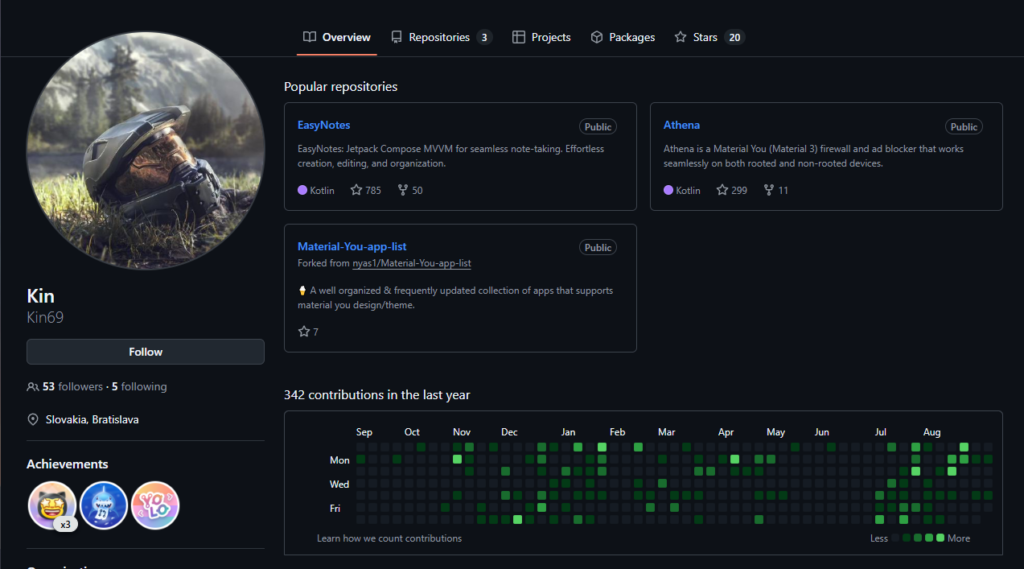Click the Repositories count badge 3

click(484, 37)
